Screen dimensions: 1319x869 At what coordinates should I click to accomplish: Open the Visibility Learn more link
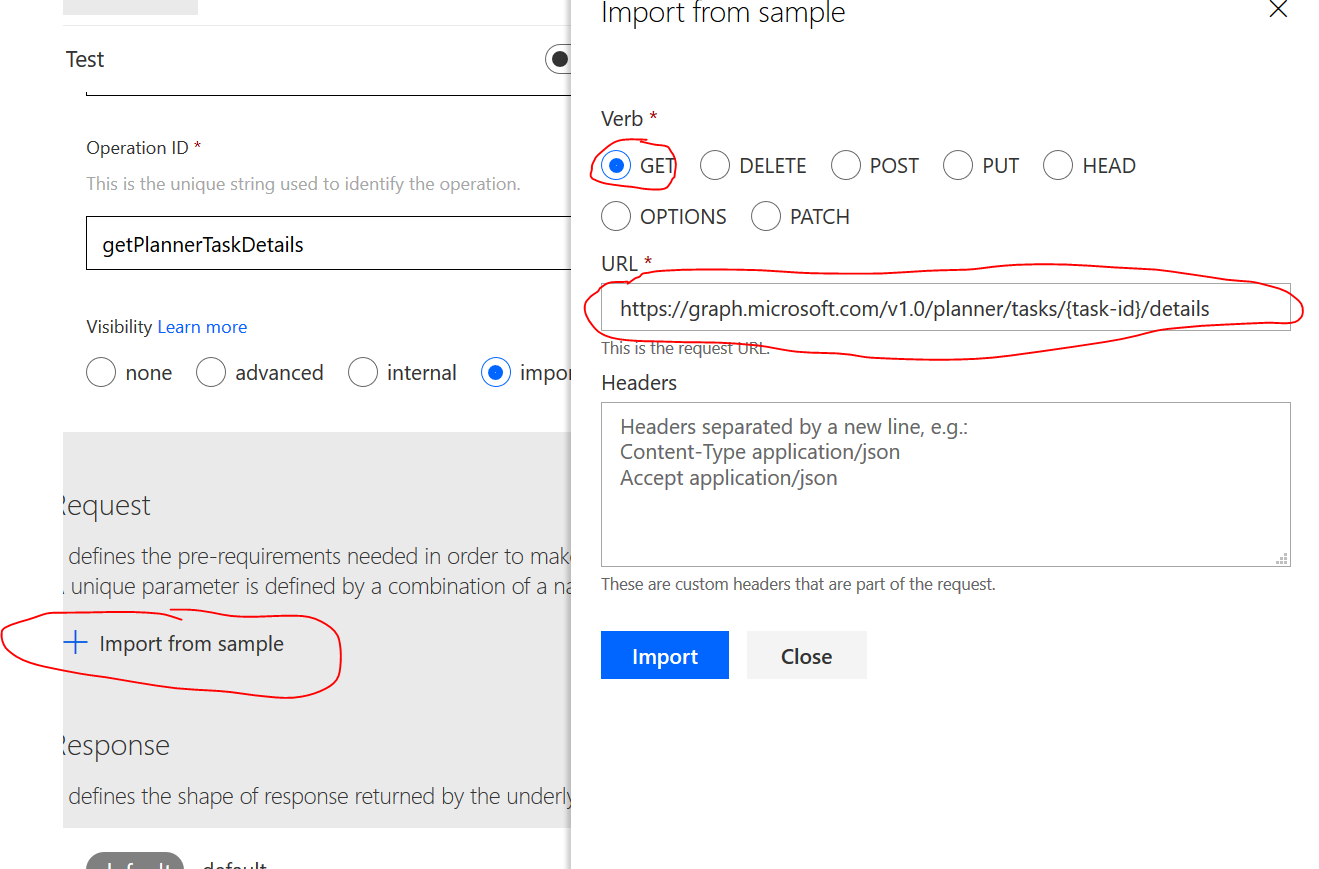coord(202,327)
